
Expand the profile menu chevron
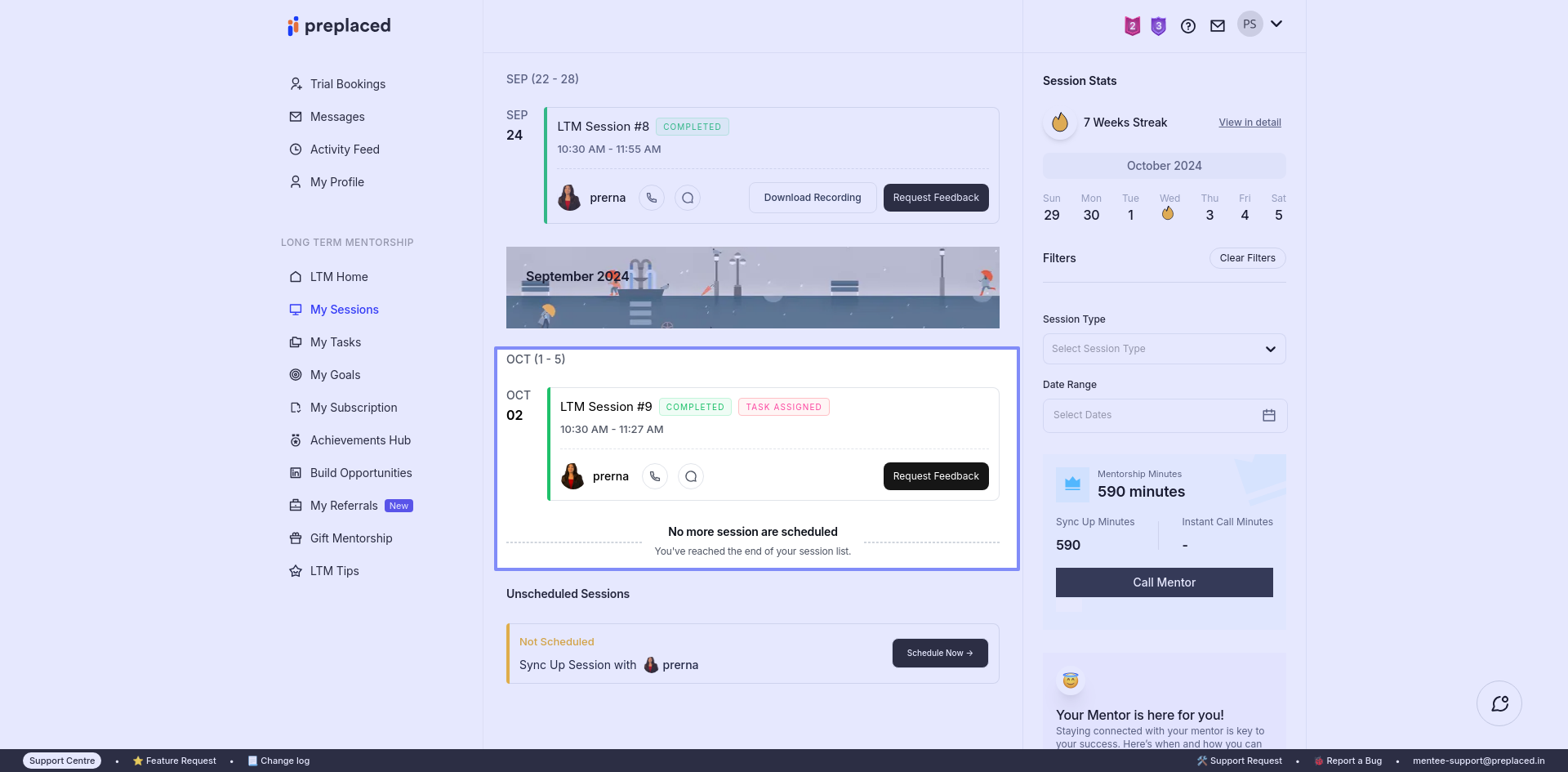click(1276, 25)
